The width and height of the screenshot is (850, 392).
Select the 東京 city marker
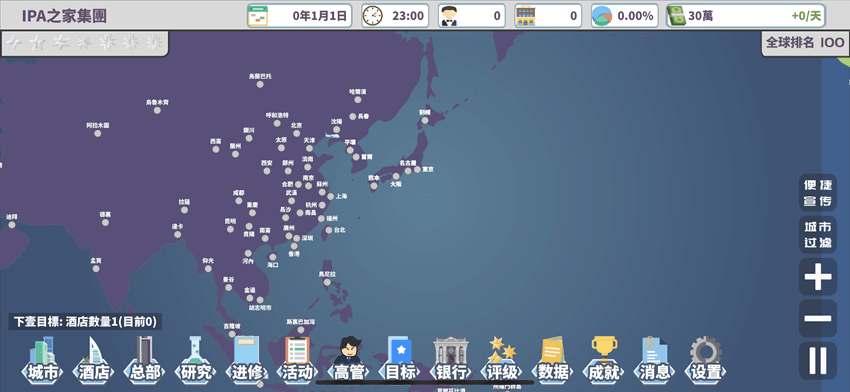(x=417, y=170)
